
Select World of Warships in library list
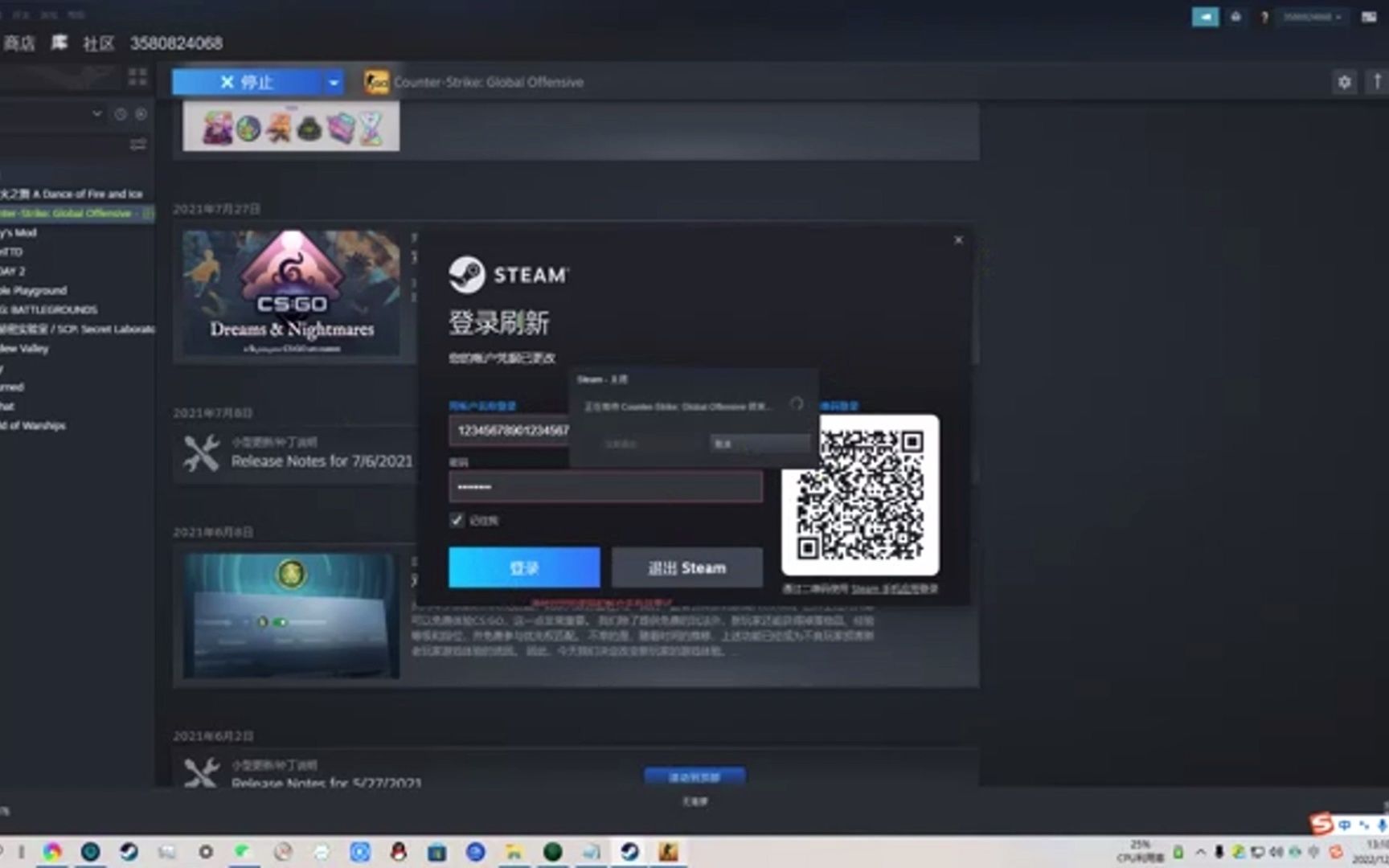[33, 425]
